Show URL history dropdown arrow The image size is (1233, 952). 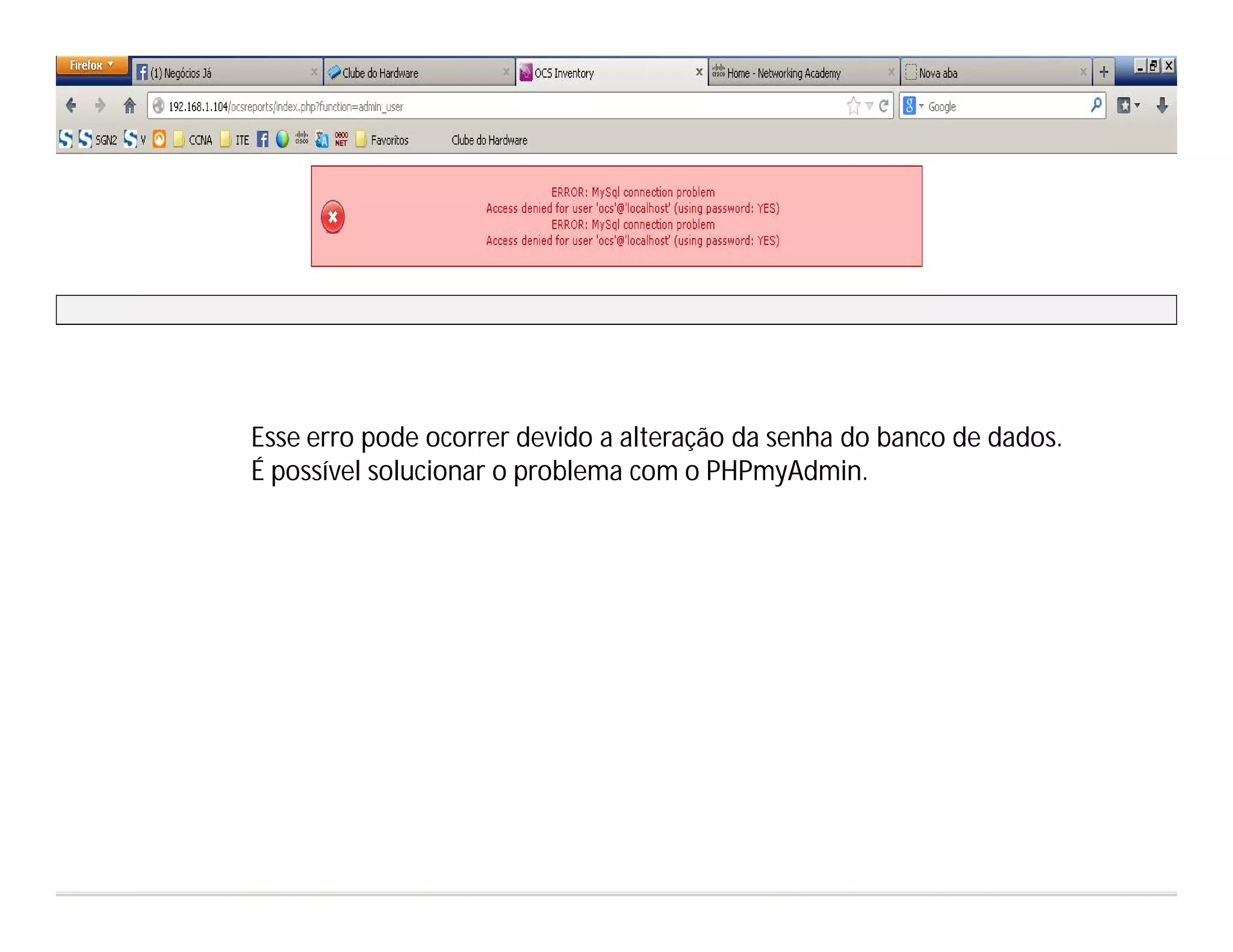pos(869,106)
